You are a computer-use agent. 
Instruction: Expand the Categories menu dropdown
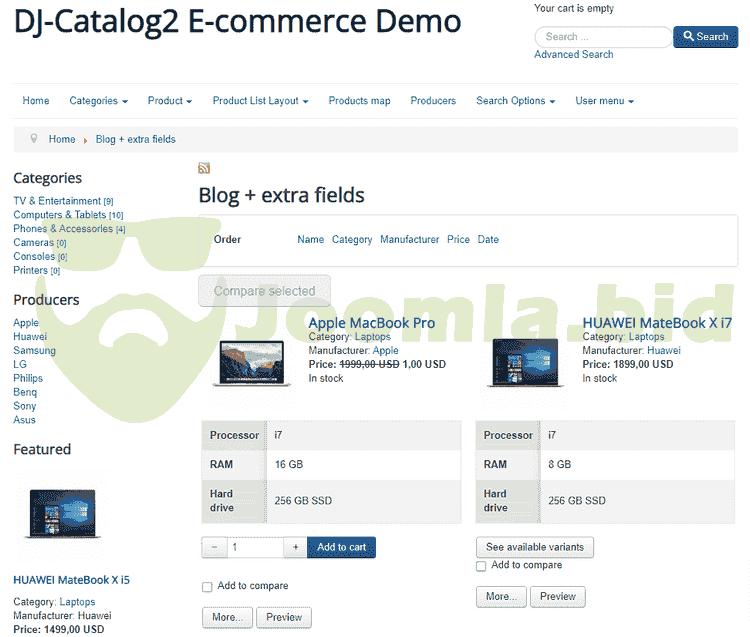tap(98, 101)
